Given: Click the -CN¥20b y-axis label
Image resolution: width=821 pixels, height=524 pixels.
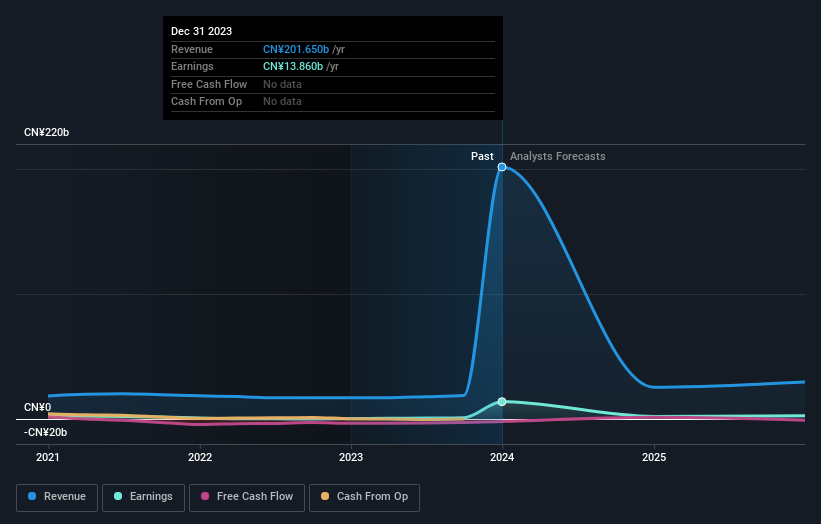Looking at the screenshot, I should [46, 432].
